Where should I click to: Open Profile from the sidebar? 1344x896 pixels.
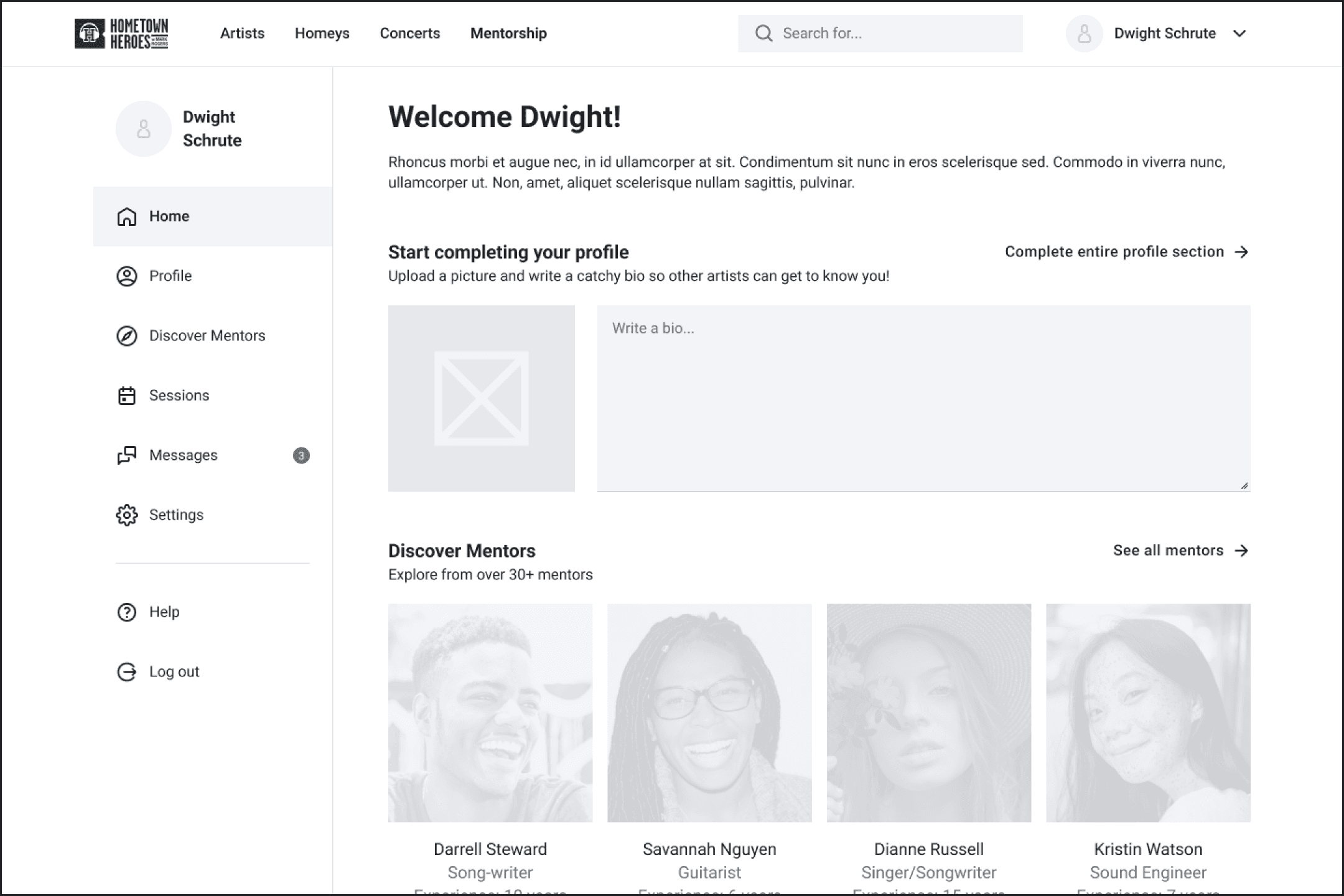213,276
